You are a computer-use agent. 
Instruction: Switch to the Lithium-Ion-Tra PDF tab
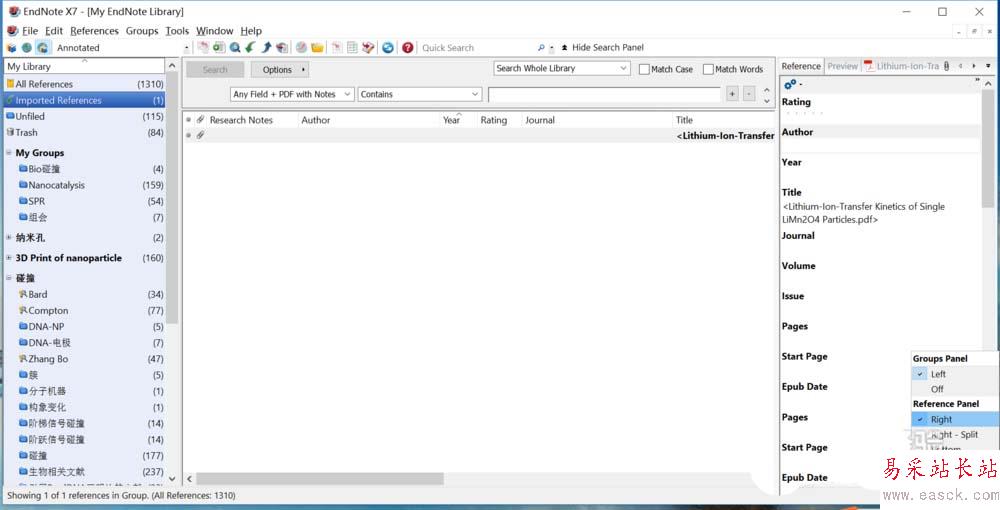click(902, 66)
